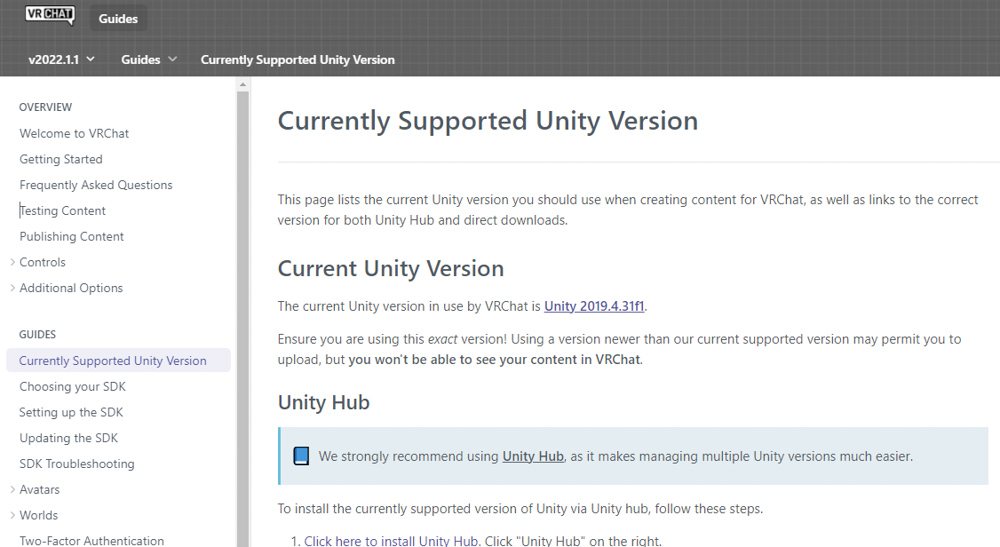
Task: Go to Testing Content page
Action: 62,210
